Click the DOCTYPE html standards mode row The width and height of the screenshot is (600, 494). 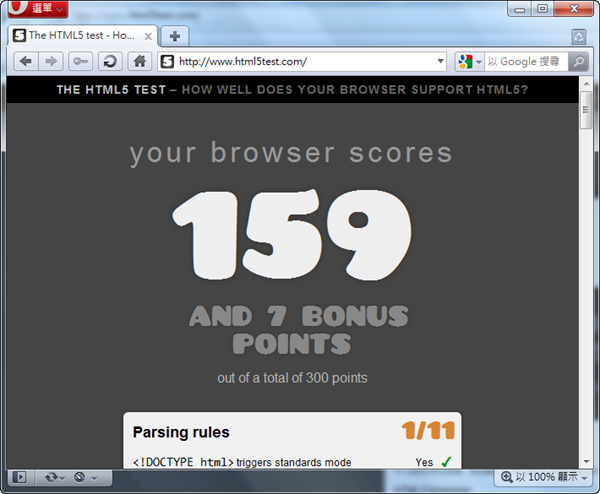click(x=292, y=462)
